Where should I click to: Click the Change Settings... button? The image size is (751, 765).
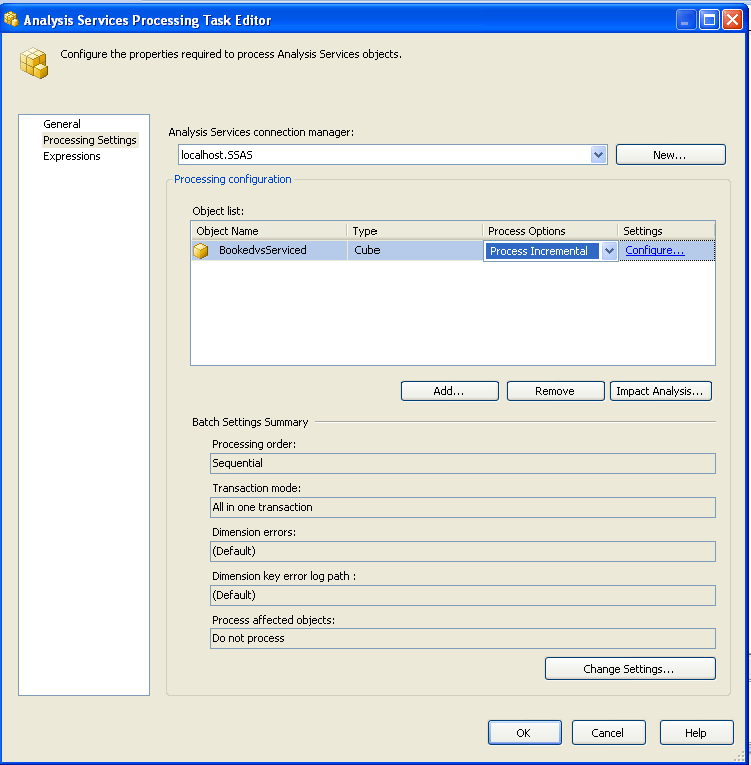pyautogui.click(x=630, y=668)
